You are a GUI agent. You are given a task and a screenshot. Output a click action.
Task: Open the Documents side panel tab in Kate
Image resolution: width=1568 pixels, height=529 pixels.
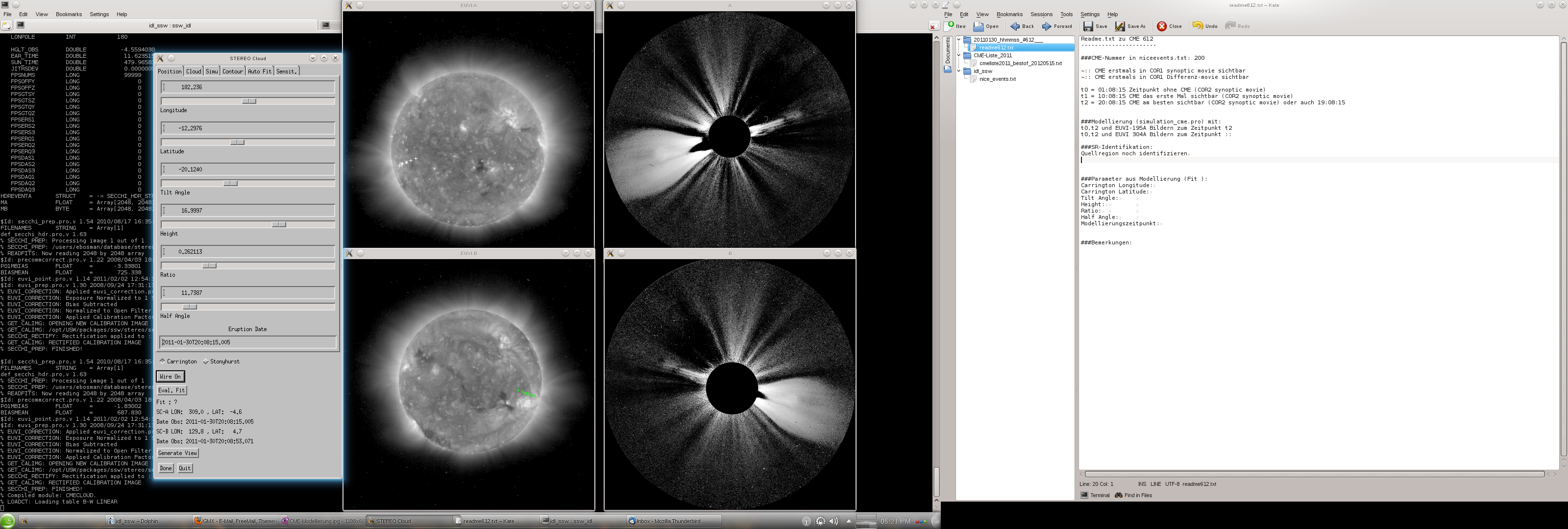tap(948, 55)
